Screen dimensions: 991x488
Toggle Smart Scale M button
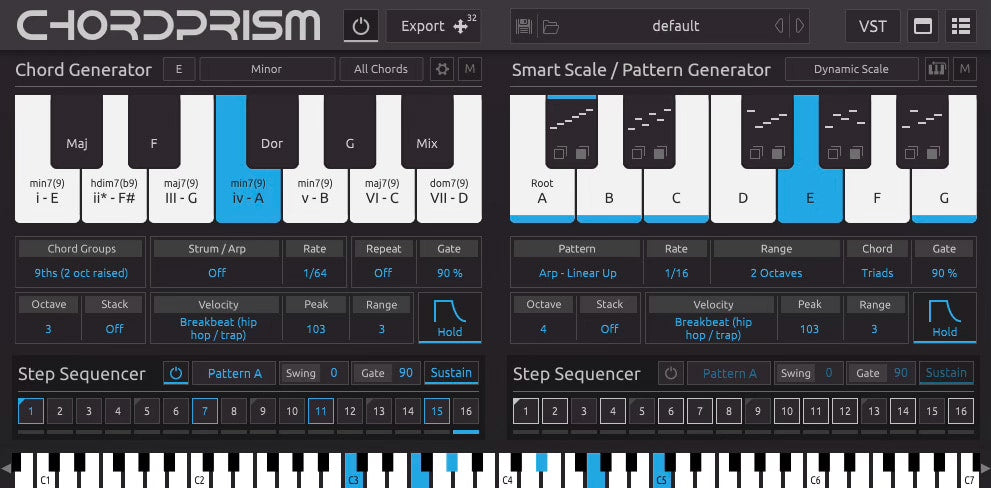pyautogui.click(x=964, y=69)
